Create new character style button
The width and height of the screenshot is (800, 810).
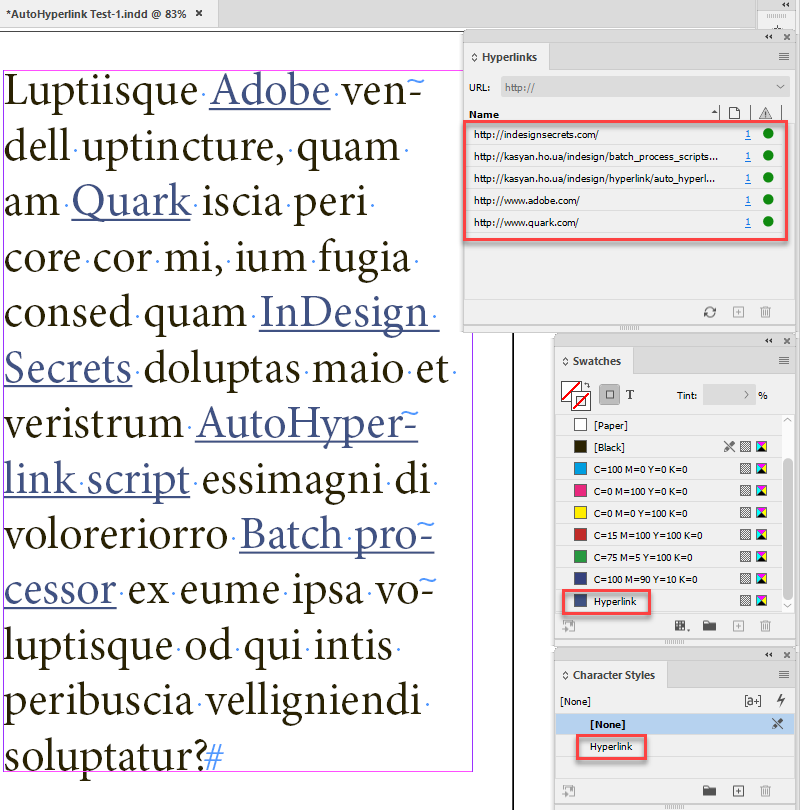point(739,791)
